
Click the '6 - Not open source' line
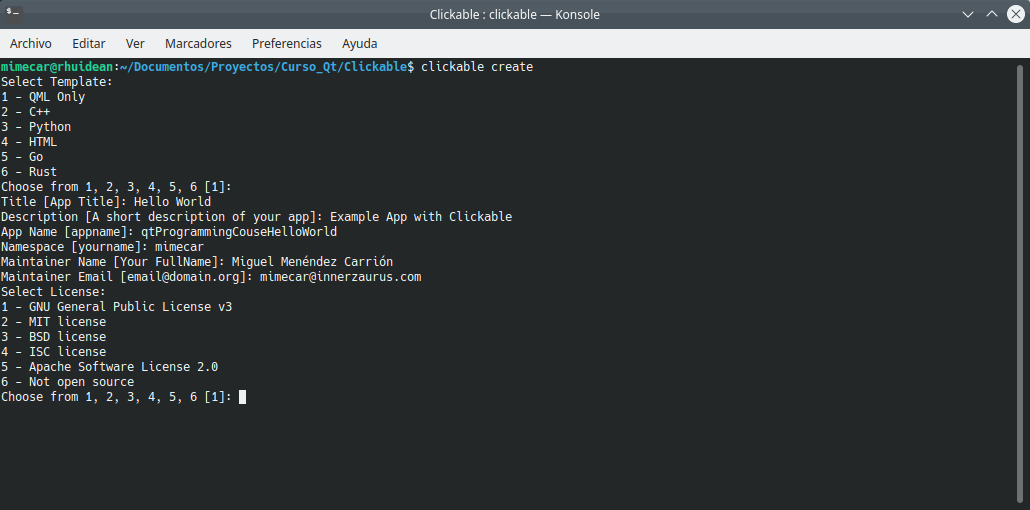tap(67, 382)
